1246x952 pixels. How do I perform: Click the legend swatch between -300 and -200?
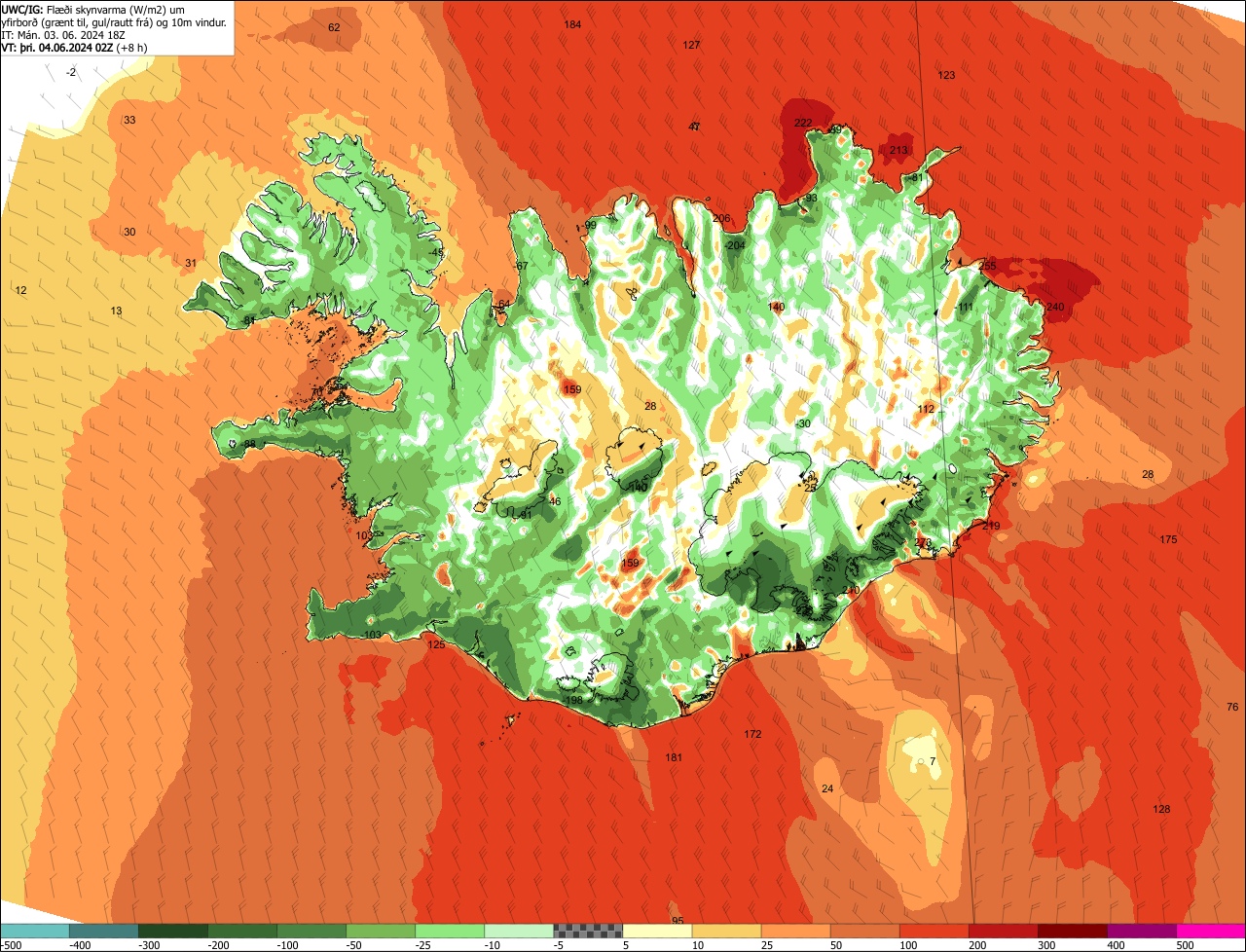[x=173, y=931]
